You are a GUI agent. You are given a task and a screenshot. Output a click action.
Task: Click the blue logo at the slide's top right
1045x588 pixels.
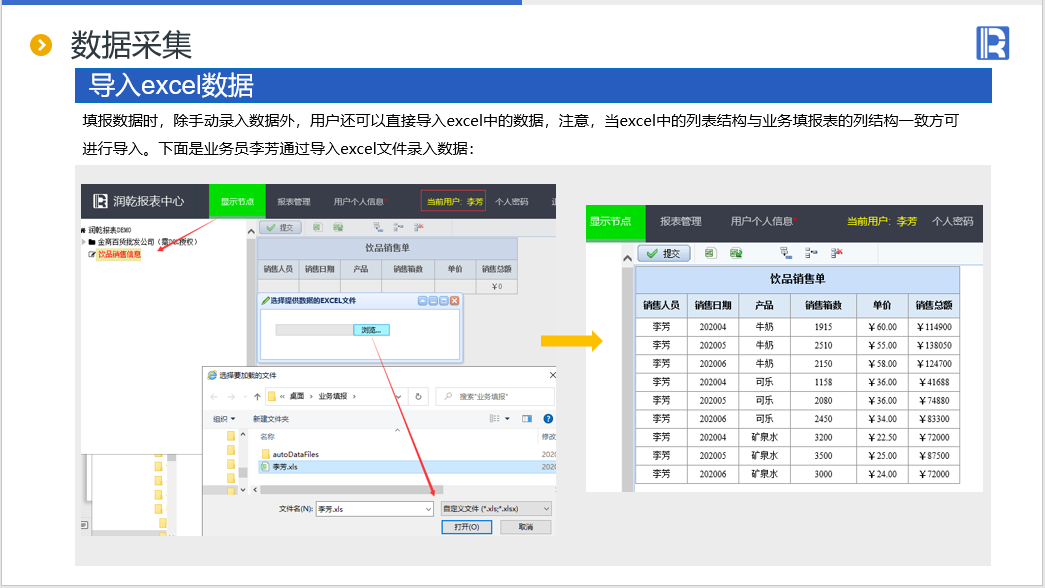coord(992,43)
